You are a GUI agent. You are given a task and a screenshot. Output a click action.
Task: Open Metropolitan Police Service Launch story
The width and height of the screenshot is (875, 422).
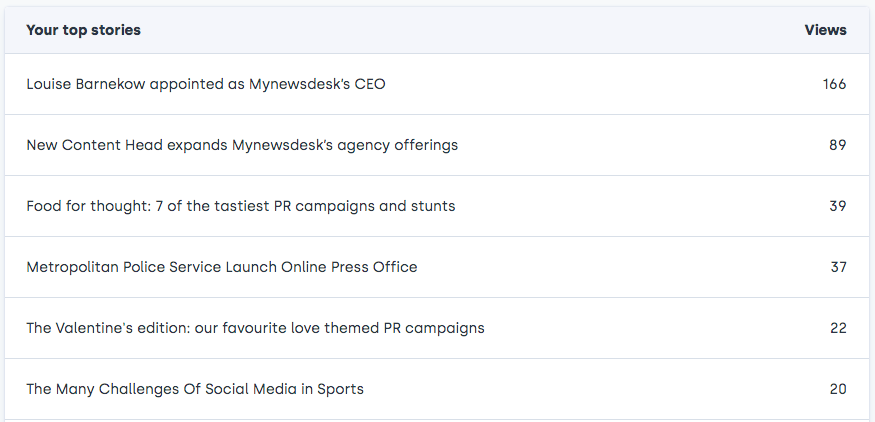(x=222, y=267)
